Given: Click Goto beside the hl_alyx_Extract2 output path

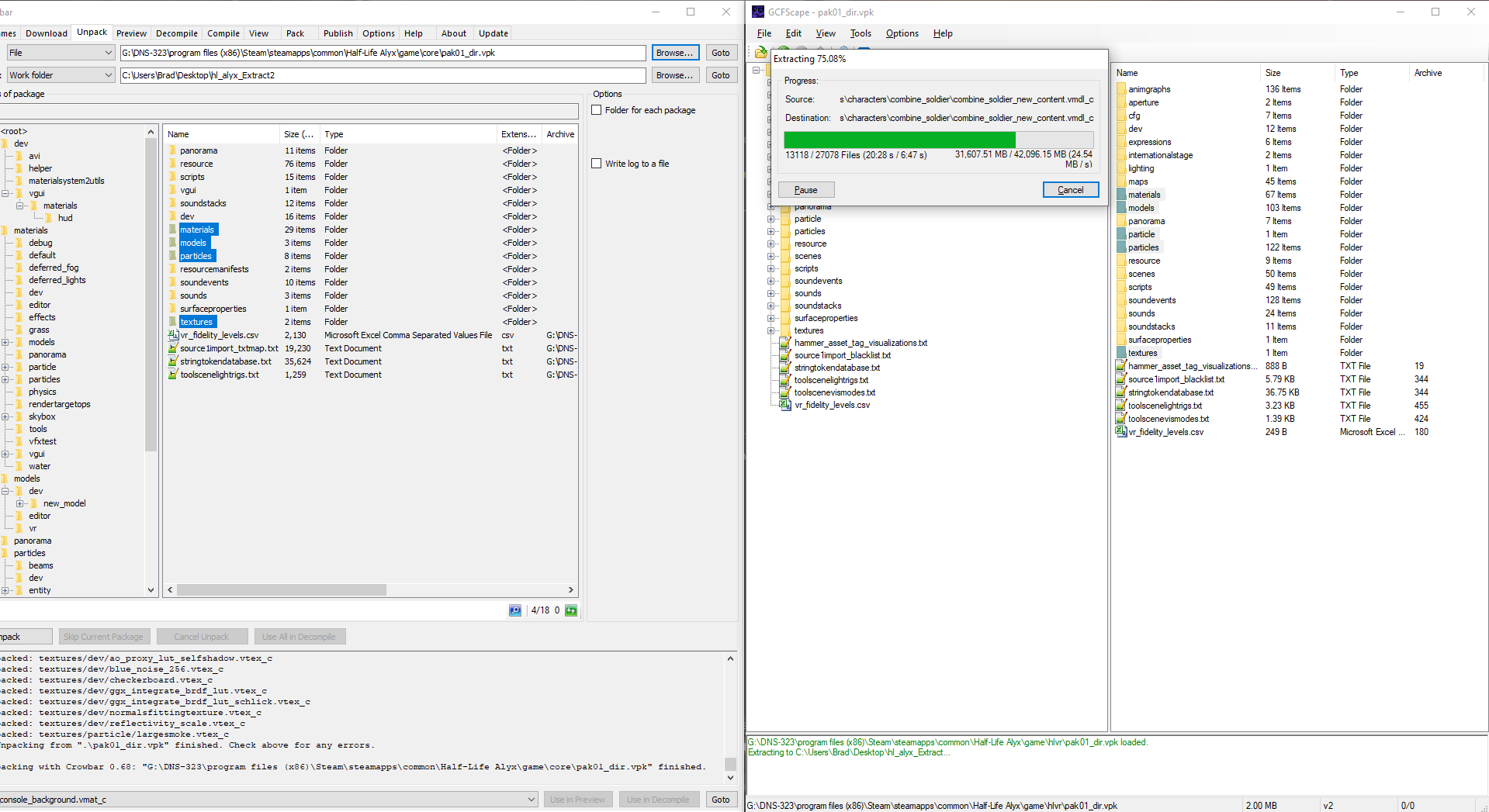Looking at the screenshot, I should click(x=721, y=75).
